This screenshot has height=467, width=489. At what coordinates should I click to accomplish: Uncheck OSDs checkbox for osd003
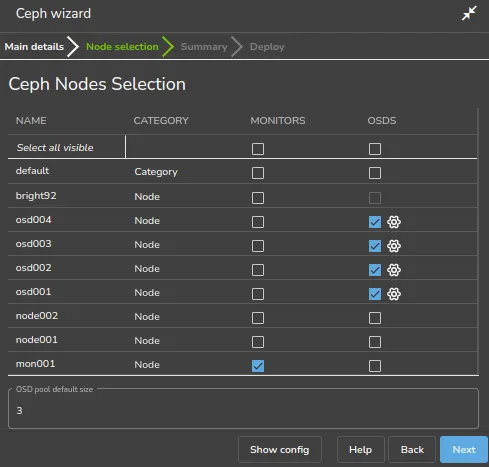click(x=375, y=246)
